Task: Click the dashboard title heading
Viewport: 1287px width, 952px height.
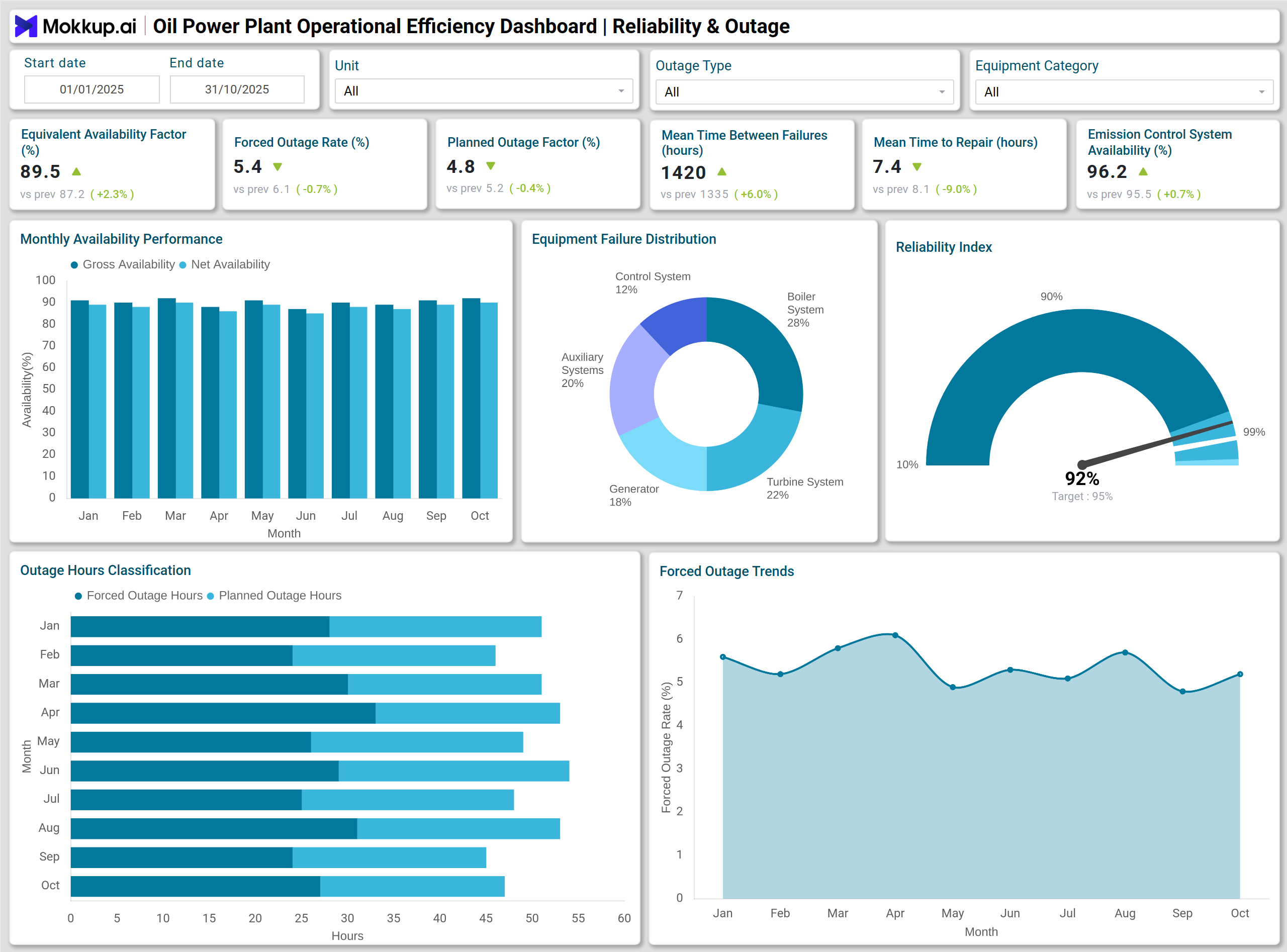Action: (x=471, y=27)
